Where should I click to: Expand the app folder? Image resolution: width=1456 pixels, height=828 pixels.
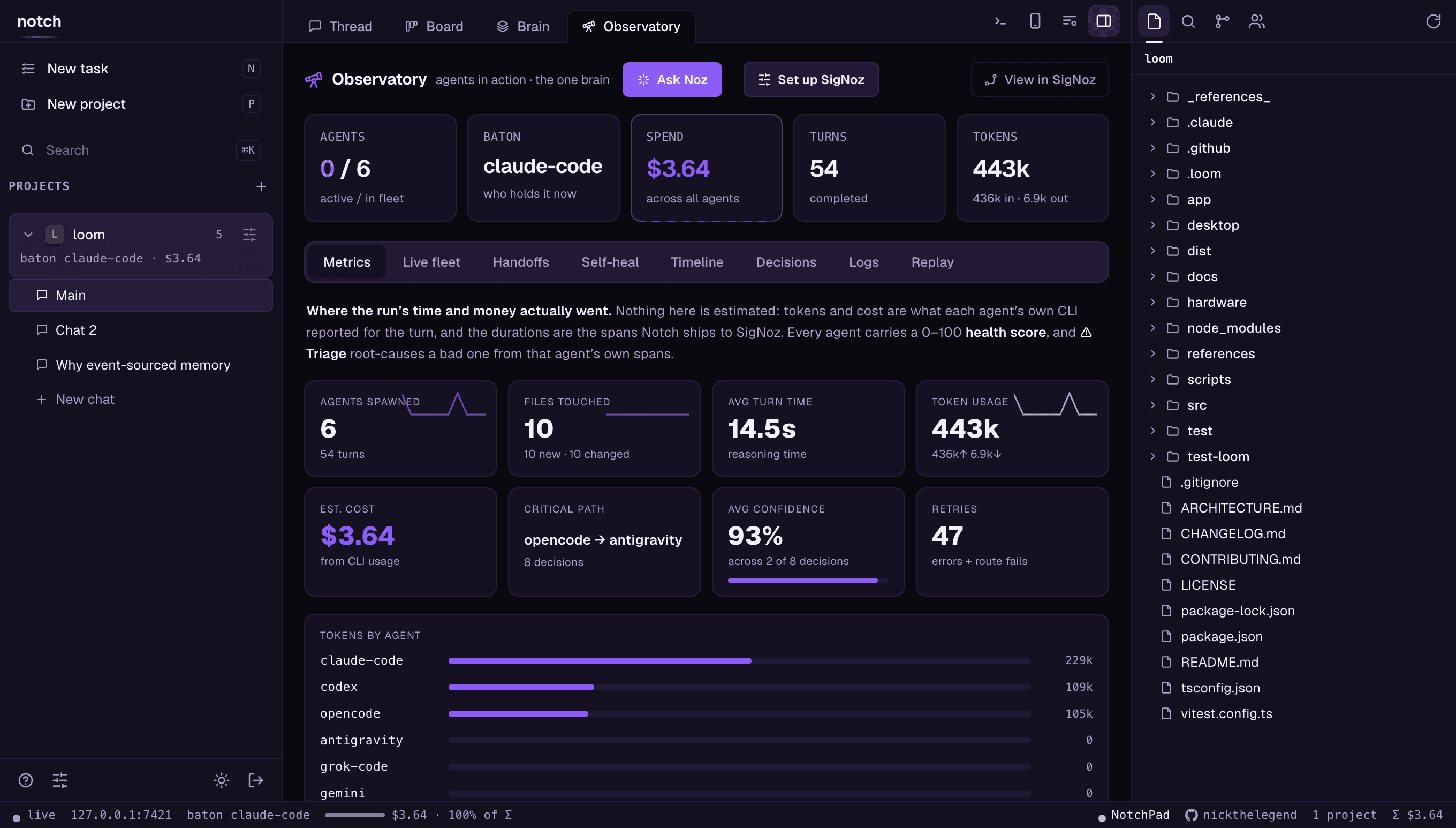[1152, 200]
